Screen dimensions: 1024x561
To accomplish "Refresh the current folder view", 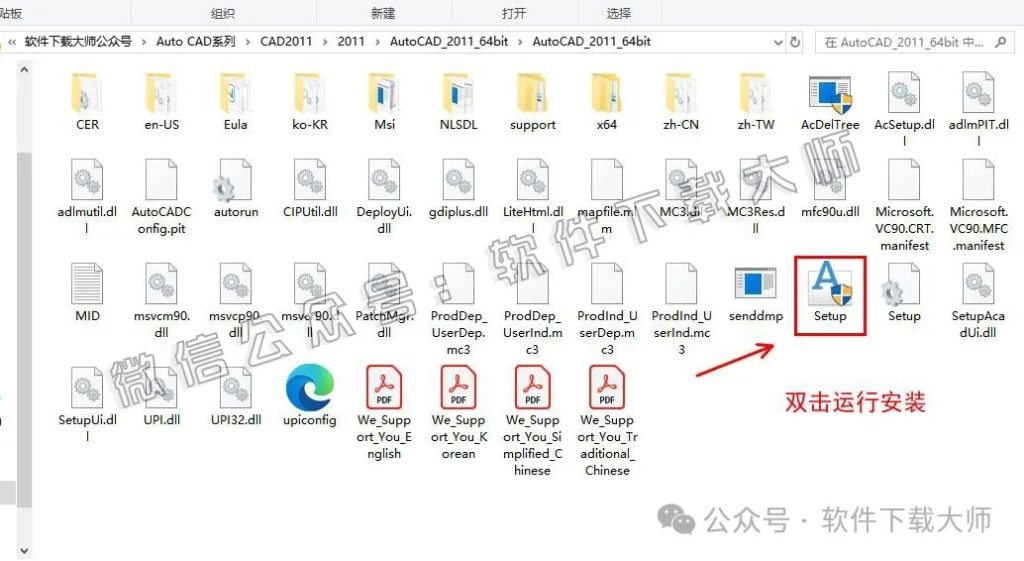I will click(x=795, y=42).
